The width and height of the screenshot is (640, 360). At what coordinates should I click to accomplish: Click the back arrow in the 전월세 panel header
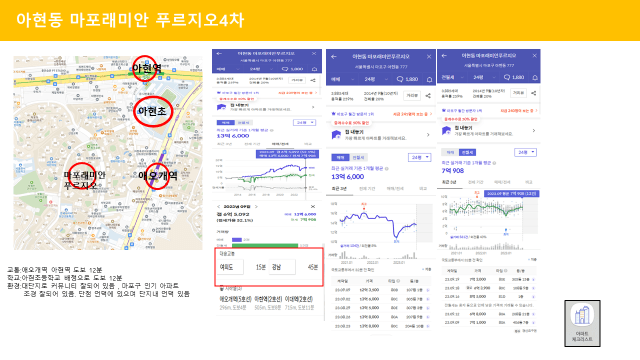pos(444,56)
